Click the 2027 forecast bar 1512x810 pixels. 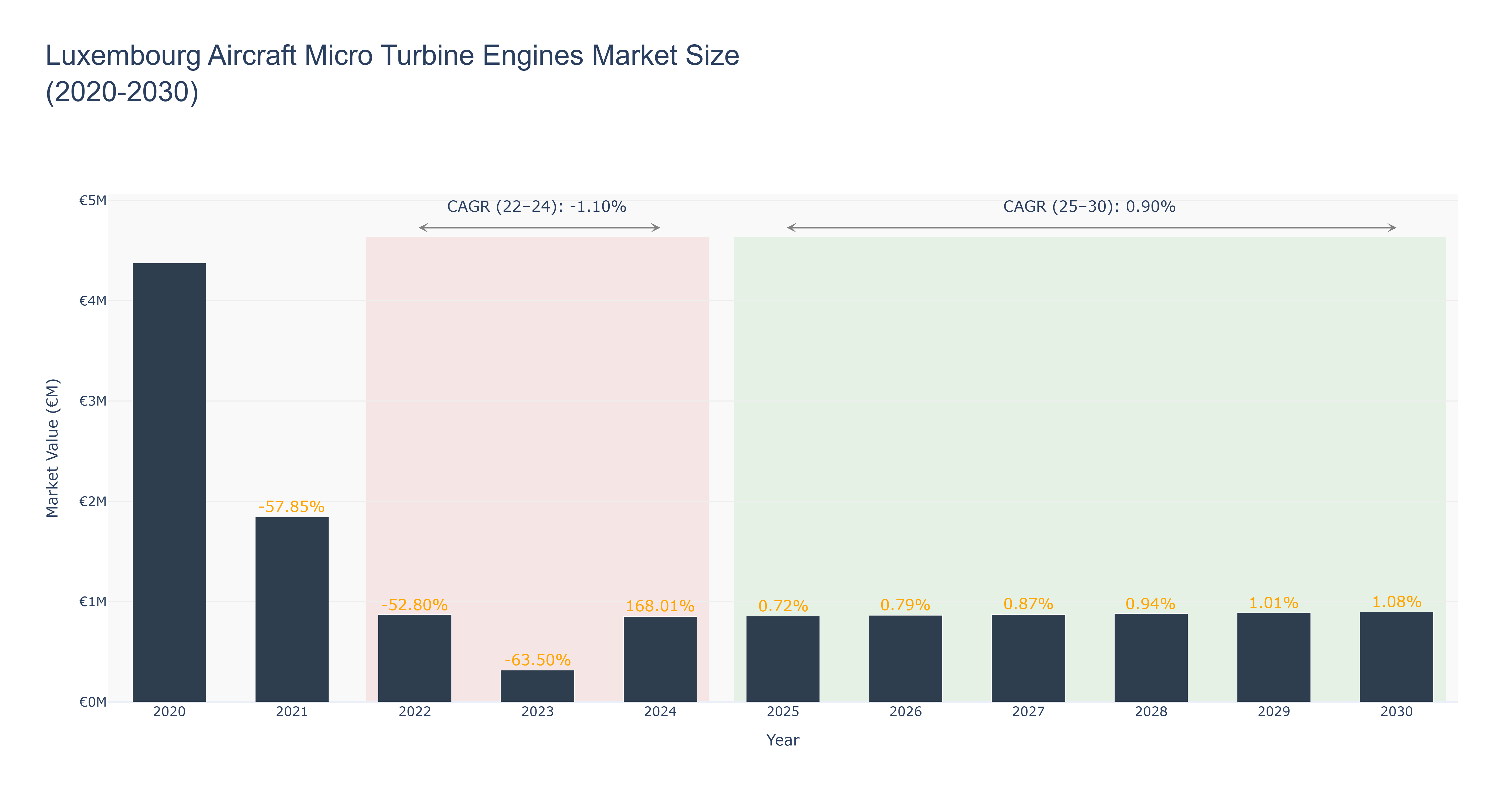pos(1028,658)
